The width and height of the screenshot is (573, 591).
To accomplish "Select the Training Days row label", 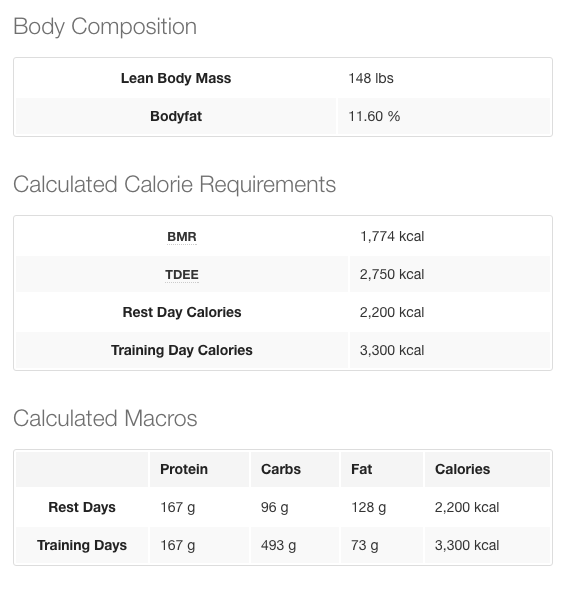I will click(82, 545).
